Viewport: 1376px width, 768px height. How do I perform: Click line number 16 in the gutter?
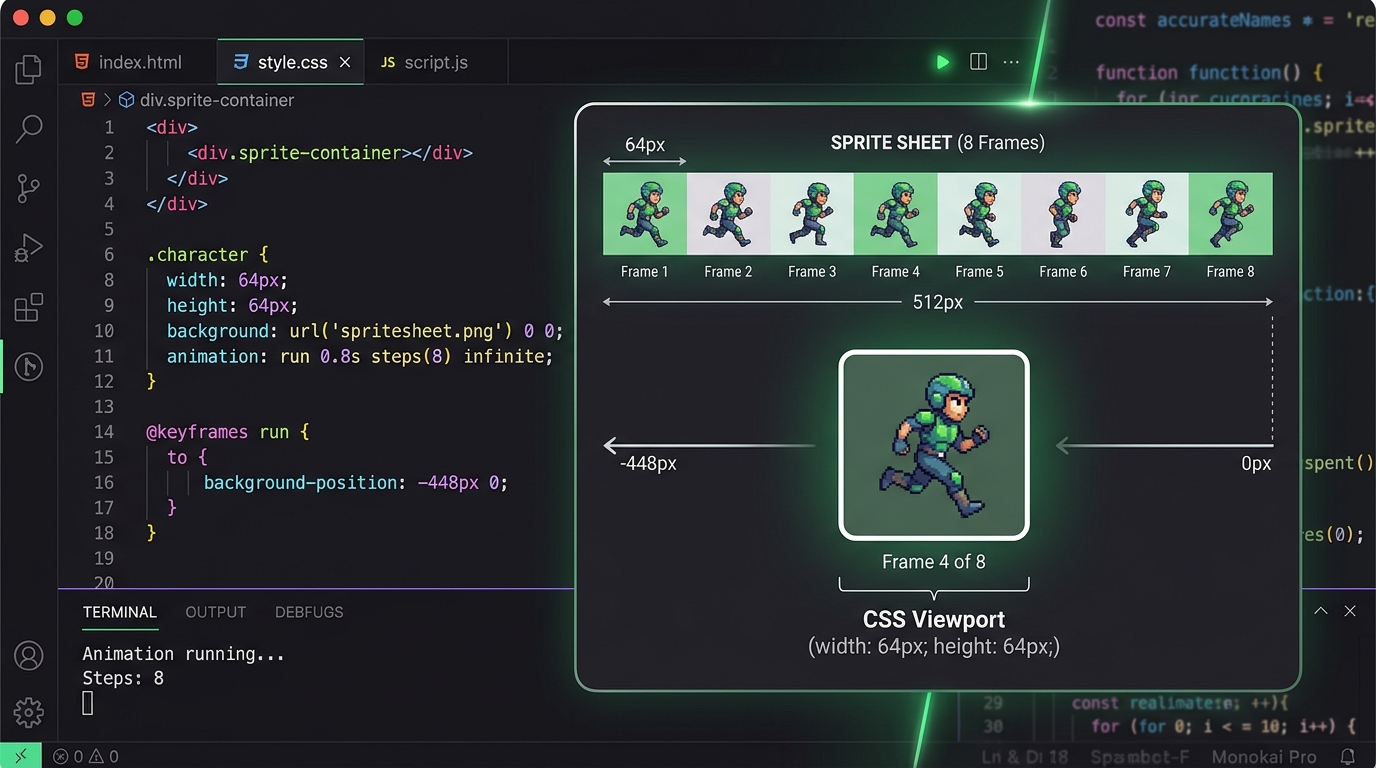click(x=104, y=483)
